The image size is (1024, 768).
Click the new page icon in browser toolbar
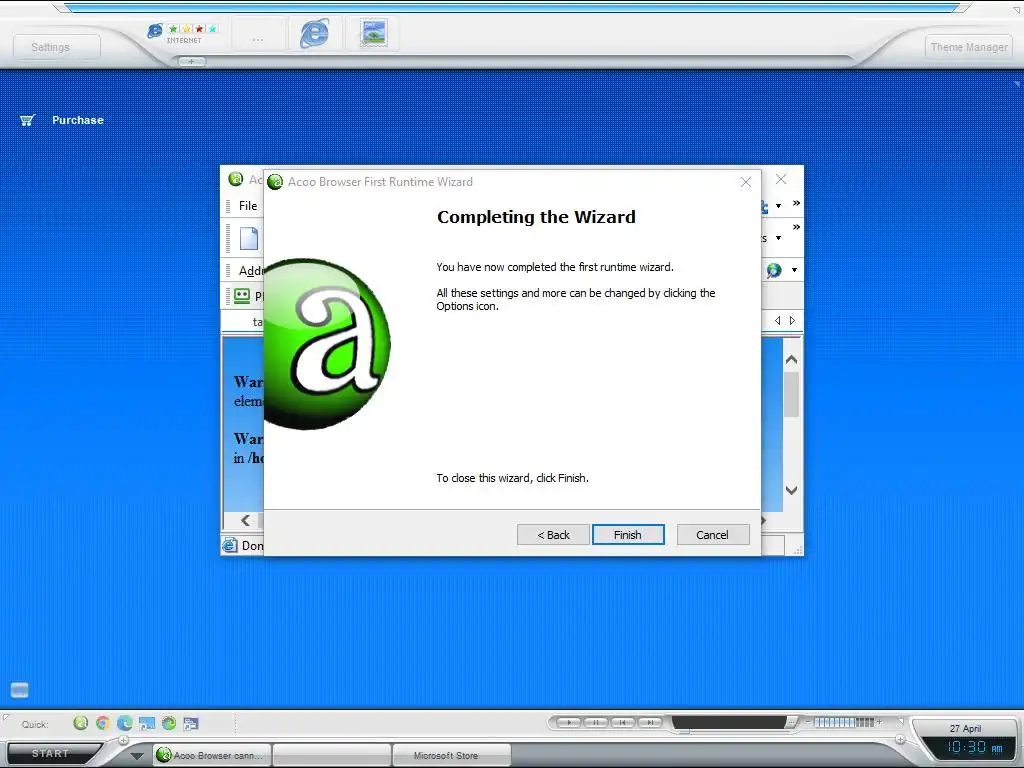point(249,238)
